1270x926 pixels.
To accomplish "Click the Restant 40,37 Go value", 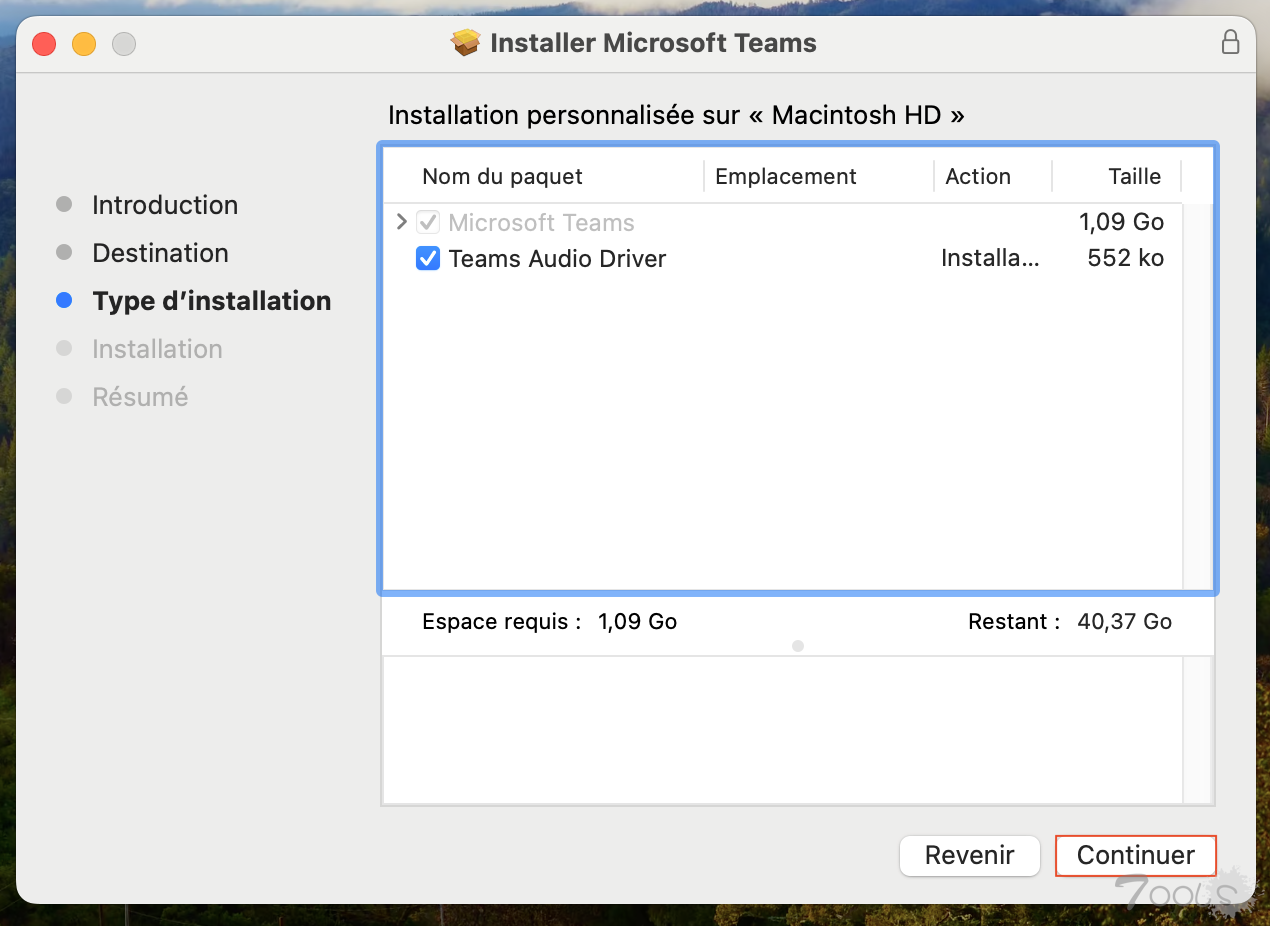I will 1124,622.
